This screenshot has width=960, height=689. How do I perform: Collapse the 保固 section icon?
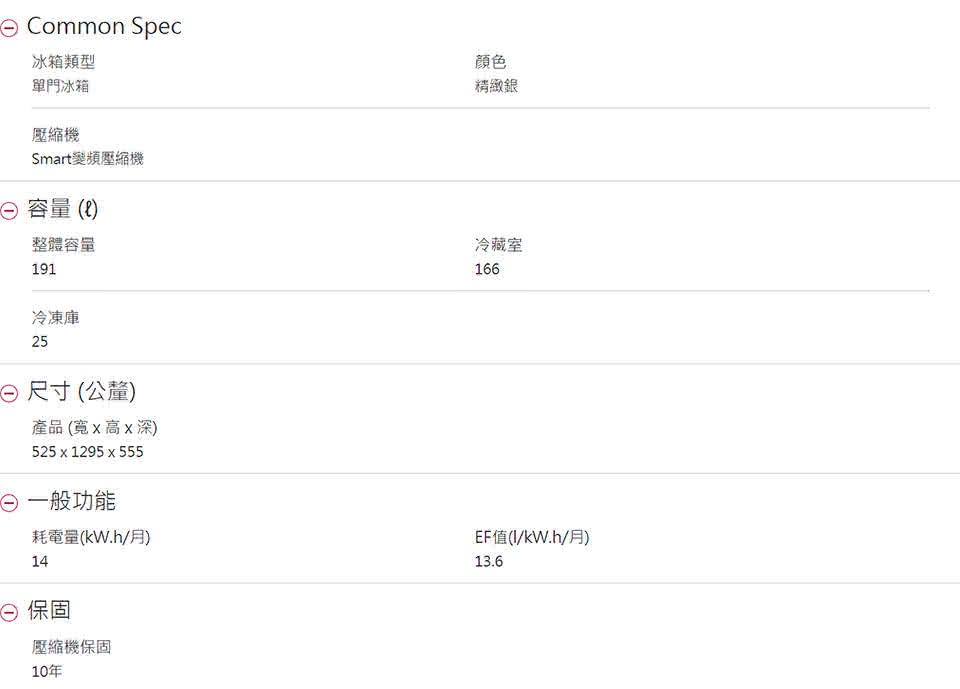point(9,612)
